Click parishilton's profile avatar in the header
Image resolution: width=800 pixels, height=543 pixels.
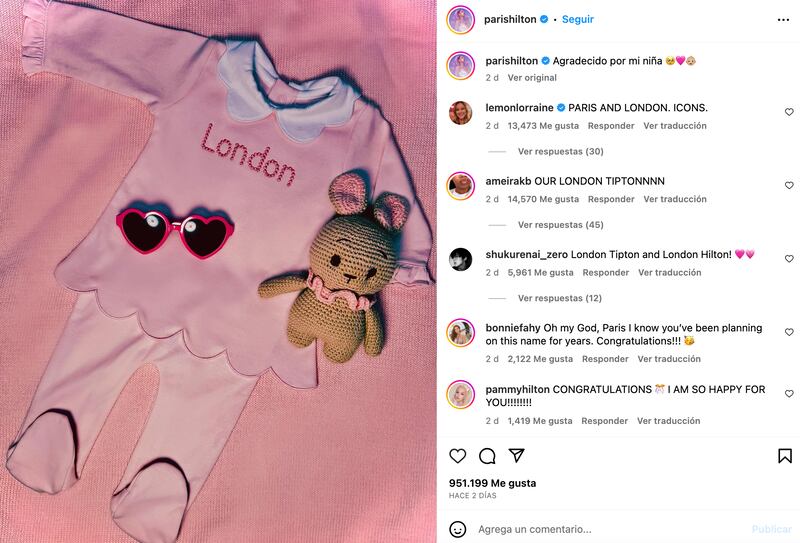[461, 20]
